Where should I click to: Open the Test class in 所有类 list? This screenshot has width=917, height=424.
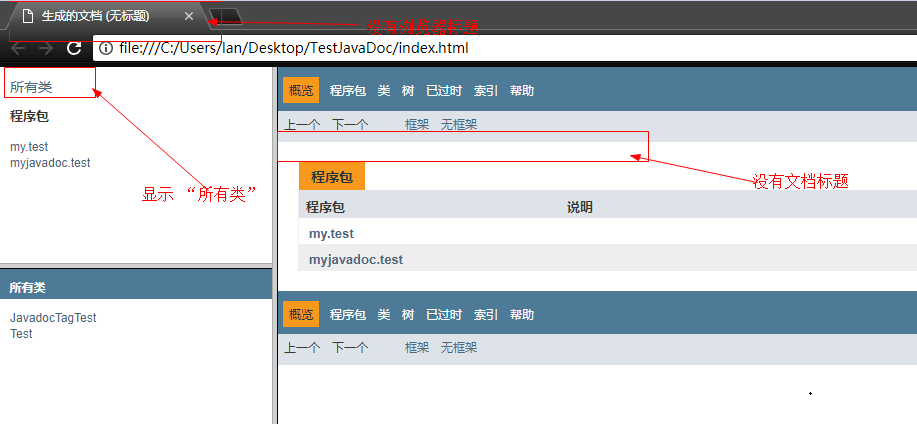click(x=21, y=334)
